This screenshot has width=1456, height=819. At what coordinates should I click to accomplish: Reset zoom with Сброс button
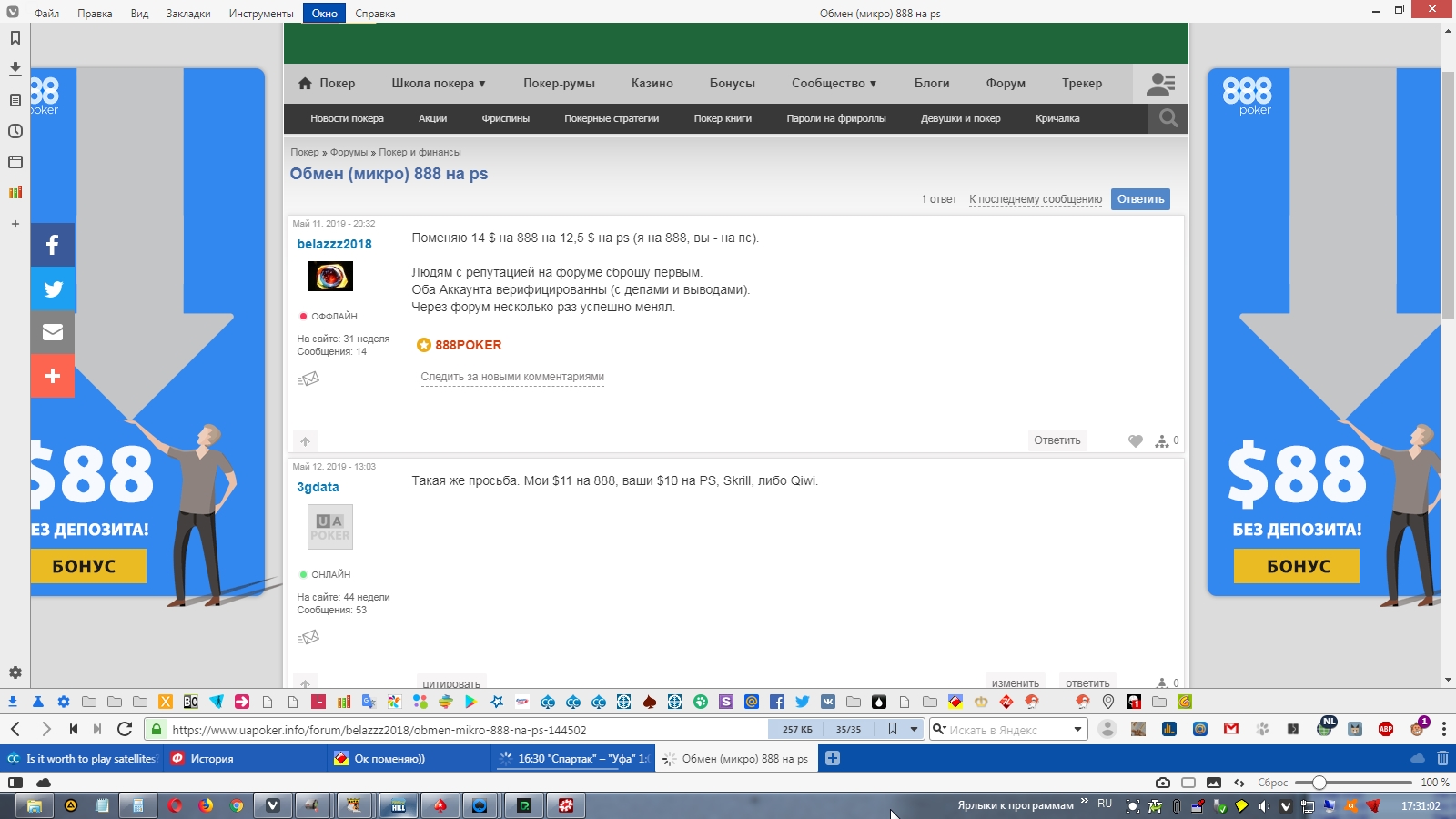pyautogui.click(x=1272, y=783)
